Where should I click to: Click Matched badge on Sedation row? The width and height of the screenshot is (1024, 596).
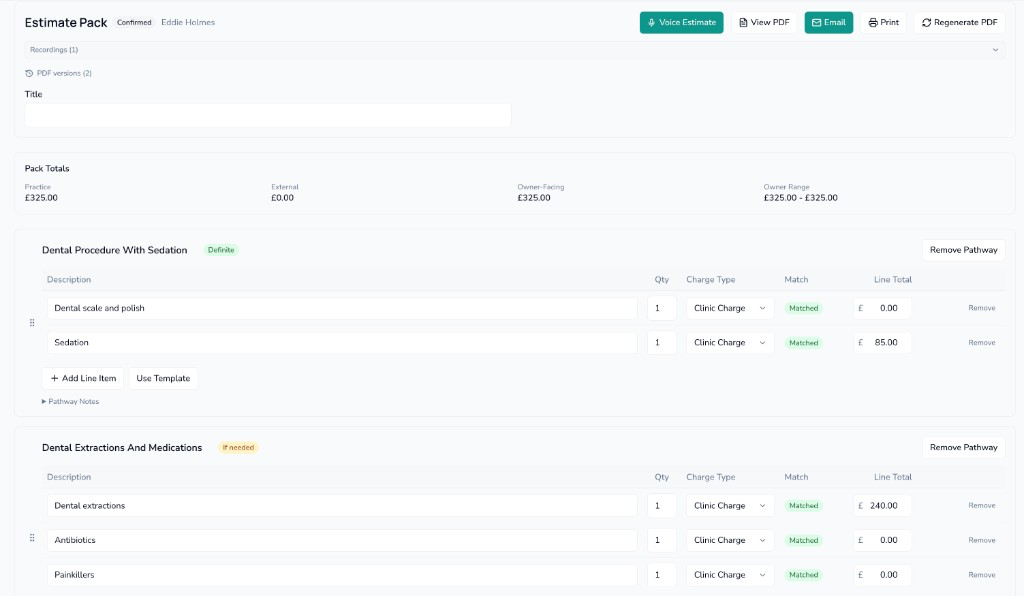803,343
